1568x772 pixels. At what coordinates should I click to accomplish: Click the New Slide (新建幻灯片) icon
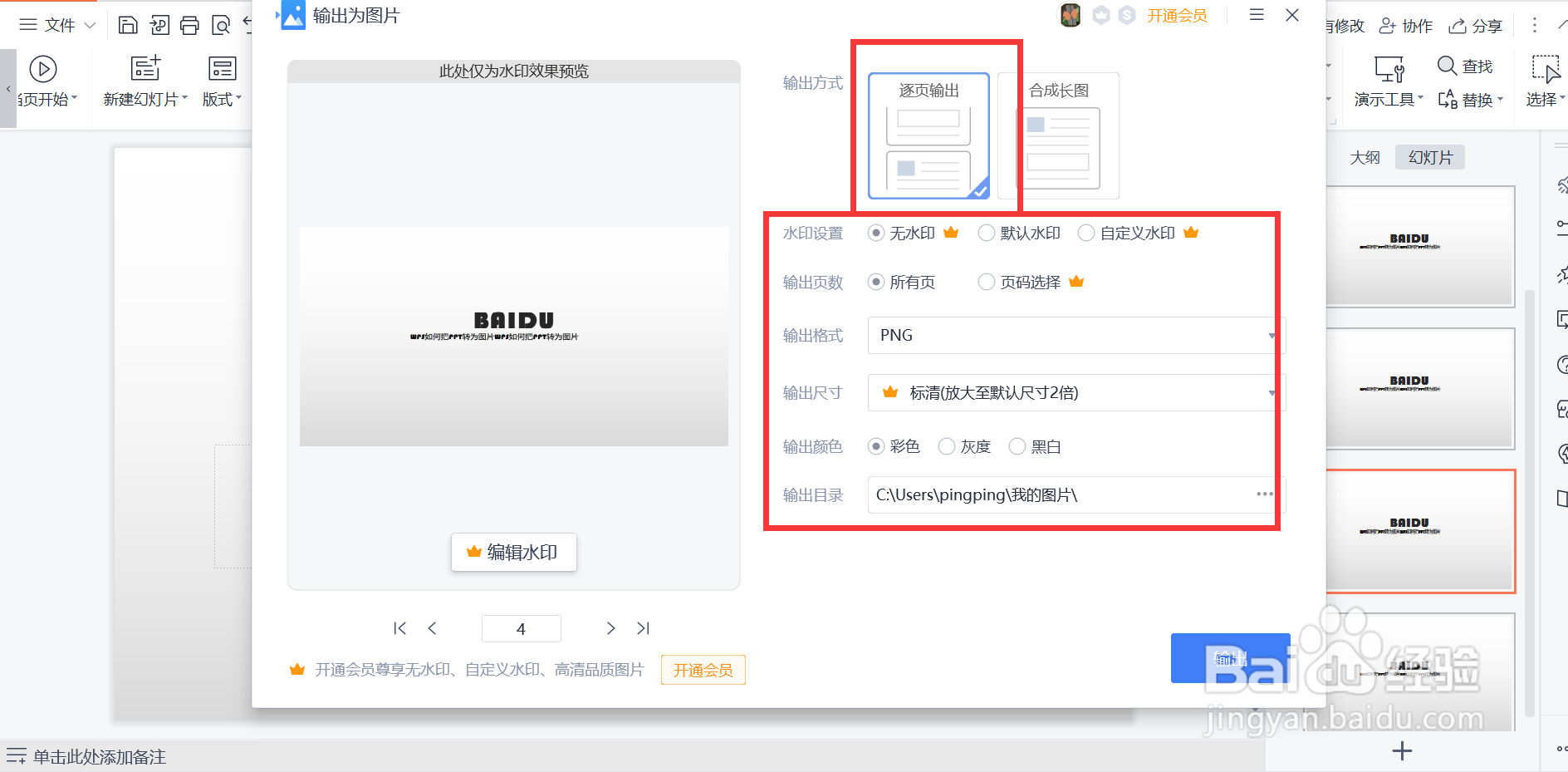pos(145,68)
